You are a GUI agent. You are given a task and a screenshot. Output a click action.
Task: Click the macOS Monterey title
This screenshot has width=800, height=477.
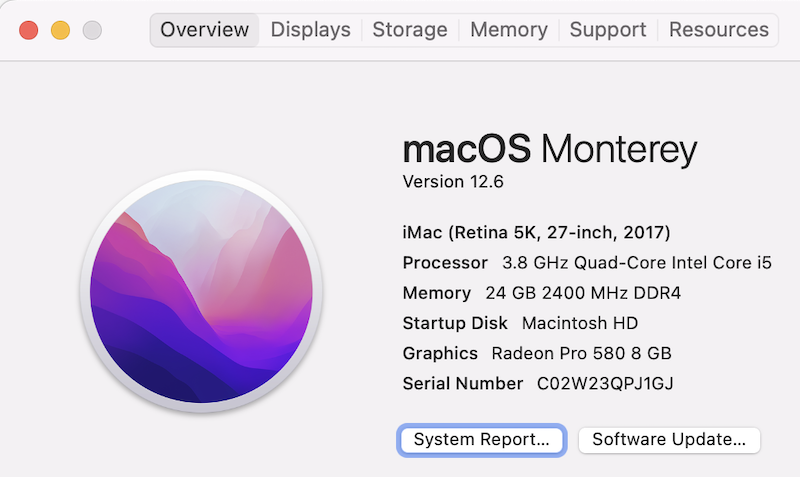pos(549,149)
